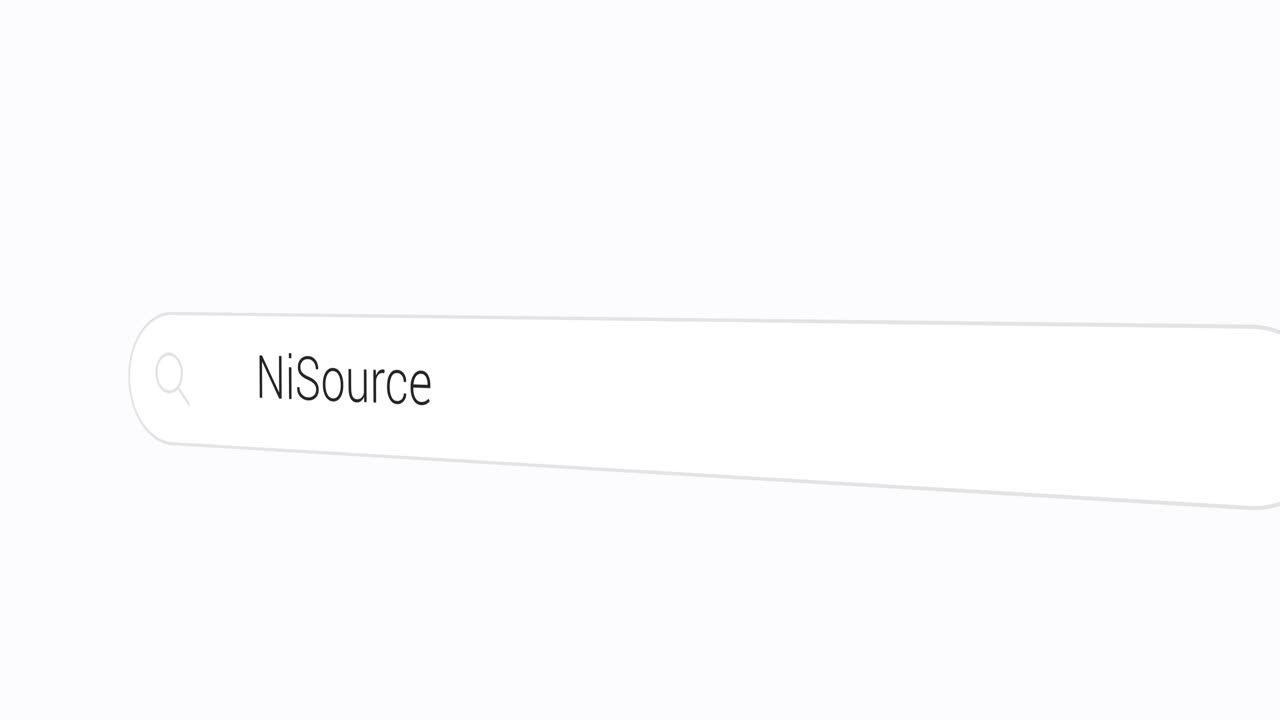The height and width of the screenshot is (720, 1280).
Task: Click the magnifying glass search icon
Action: pyautogui.click(x=172, y=378)
